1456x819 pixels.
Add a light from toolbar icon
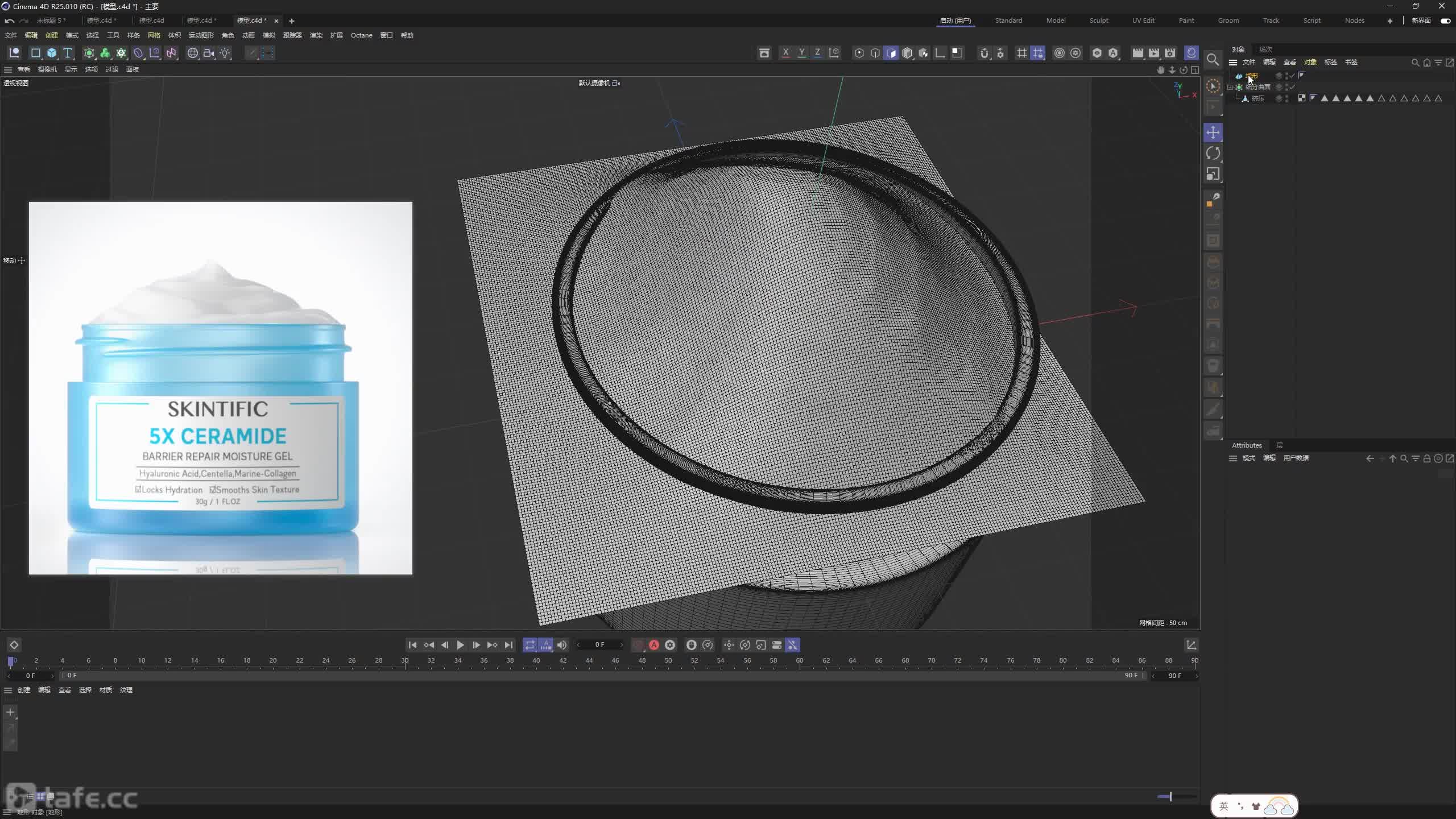(225, 53)
